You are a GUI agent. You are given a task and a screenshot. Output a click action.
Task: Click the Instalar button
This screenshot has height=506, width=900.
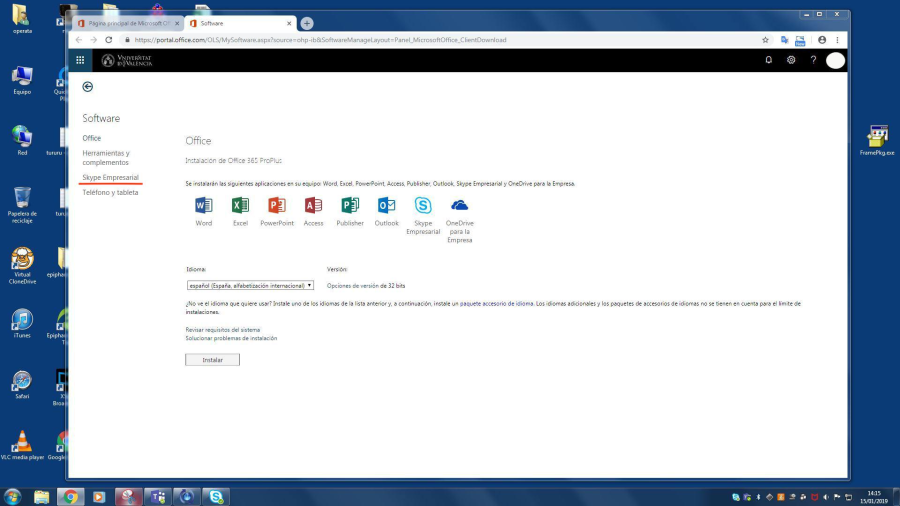click(212, 360)
